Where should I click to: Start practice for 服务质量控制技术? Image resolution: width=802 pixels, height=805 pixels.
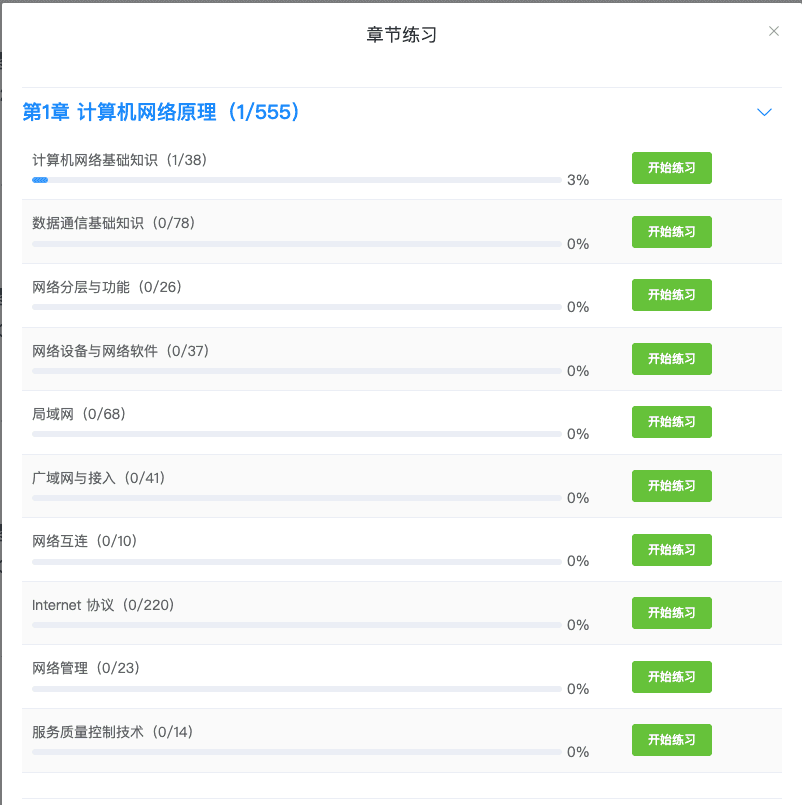(672, 740)
